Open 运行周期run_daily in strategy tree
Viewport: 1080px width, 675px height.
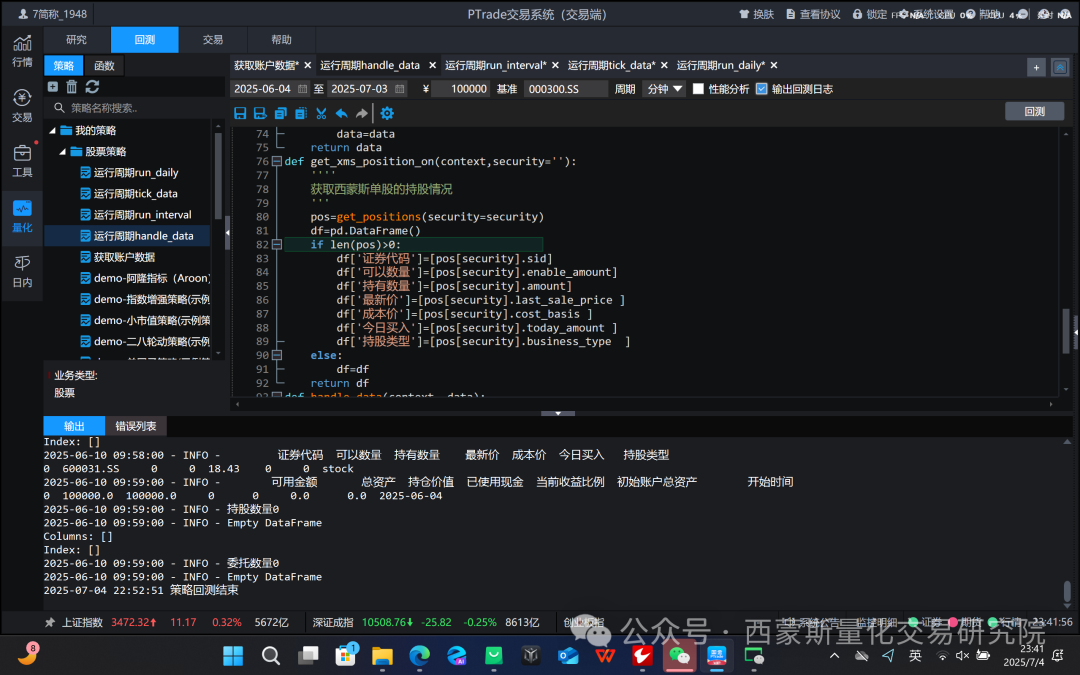click(136, 173)
